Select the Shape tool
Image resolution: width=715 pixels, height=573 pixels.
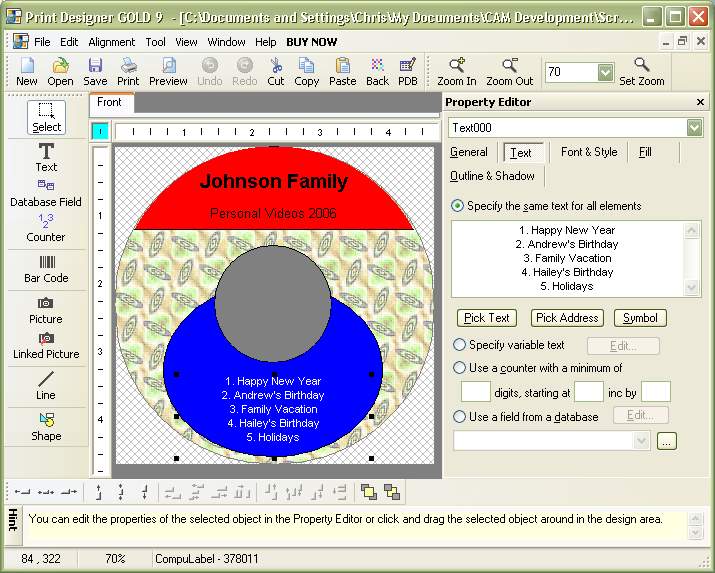(x=46, y=427)
